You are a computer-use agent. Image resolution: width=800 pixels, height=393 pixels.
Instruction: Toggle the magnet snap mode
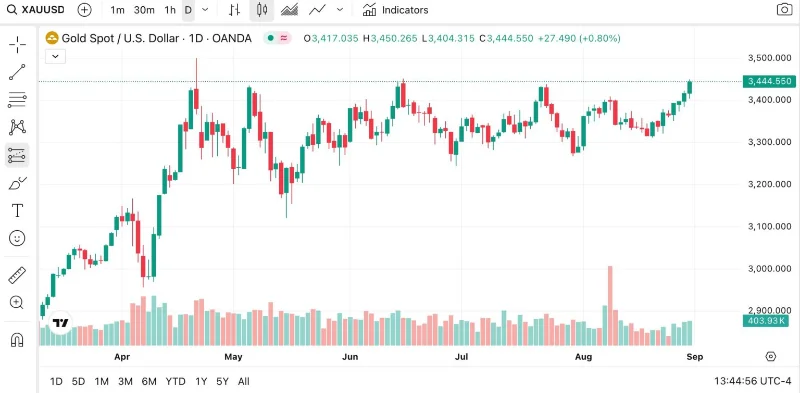(x=17, y=339)
